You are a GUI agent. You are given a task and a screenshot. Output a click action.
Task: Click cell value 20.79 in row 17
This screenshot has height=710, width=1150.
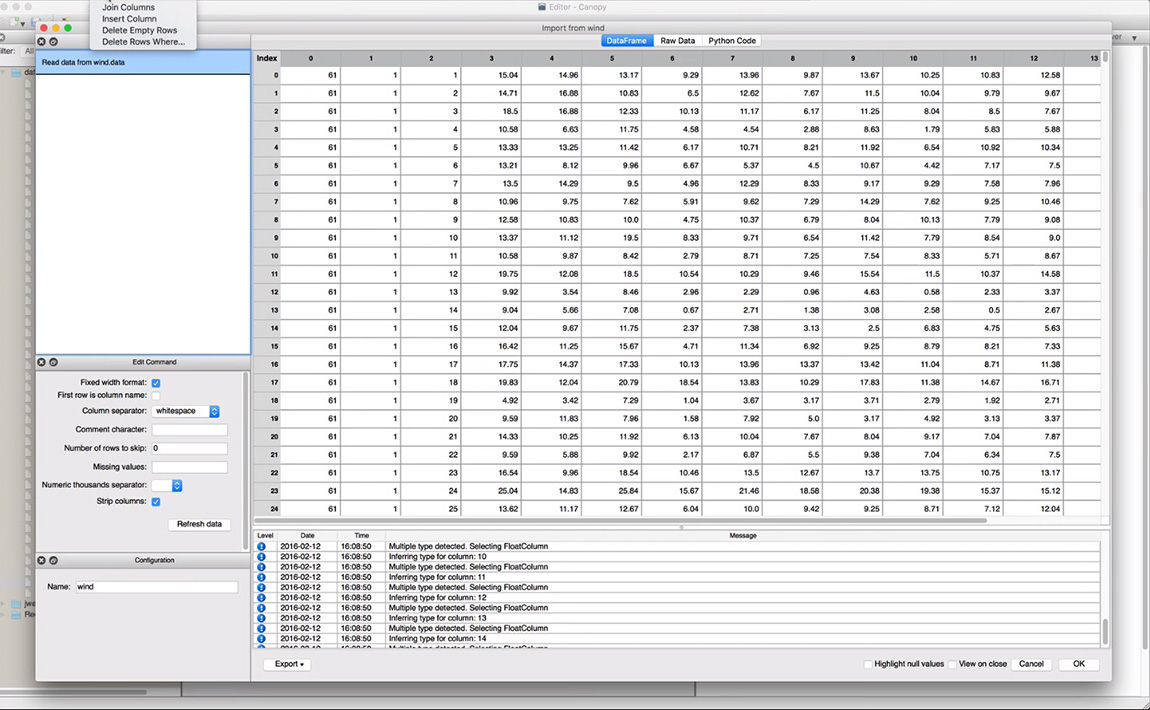point(612,382)
